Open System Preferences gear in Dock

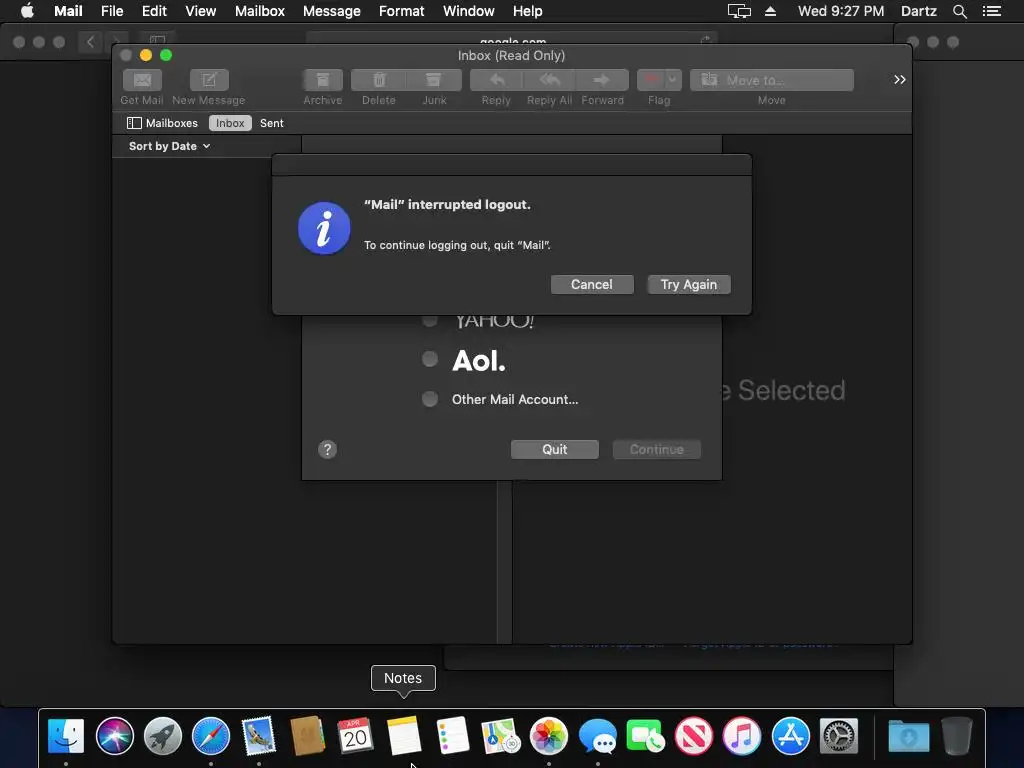(x=839, y=735)
